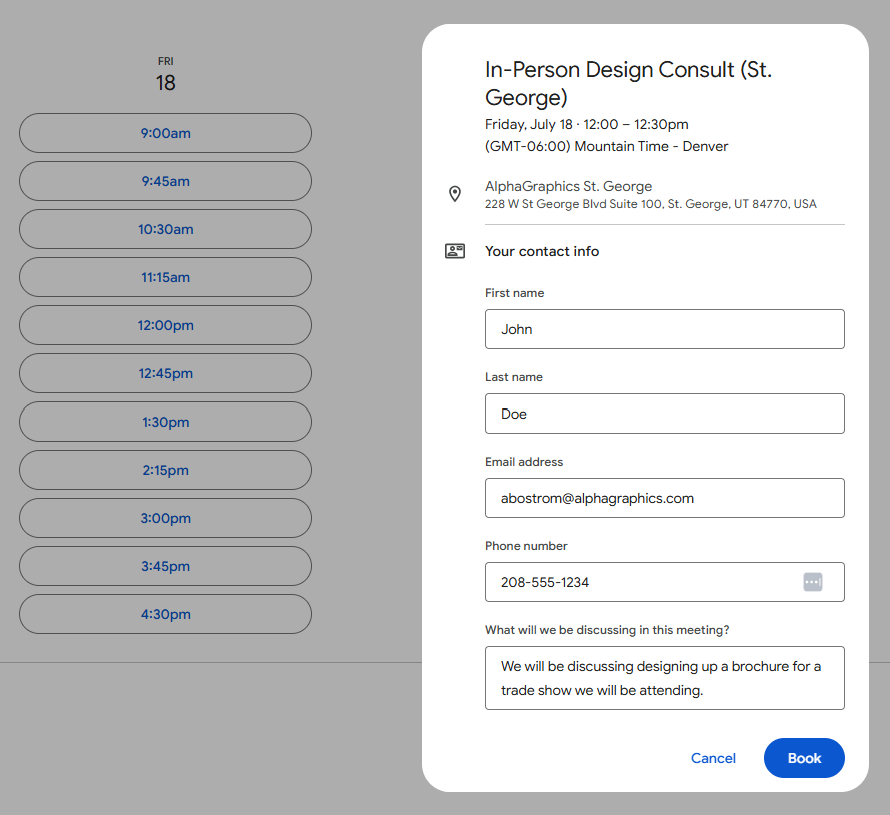
Task: Select the 3:00pm appointment time
Action: coord(165,518)
